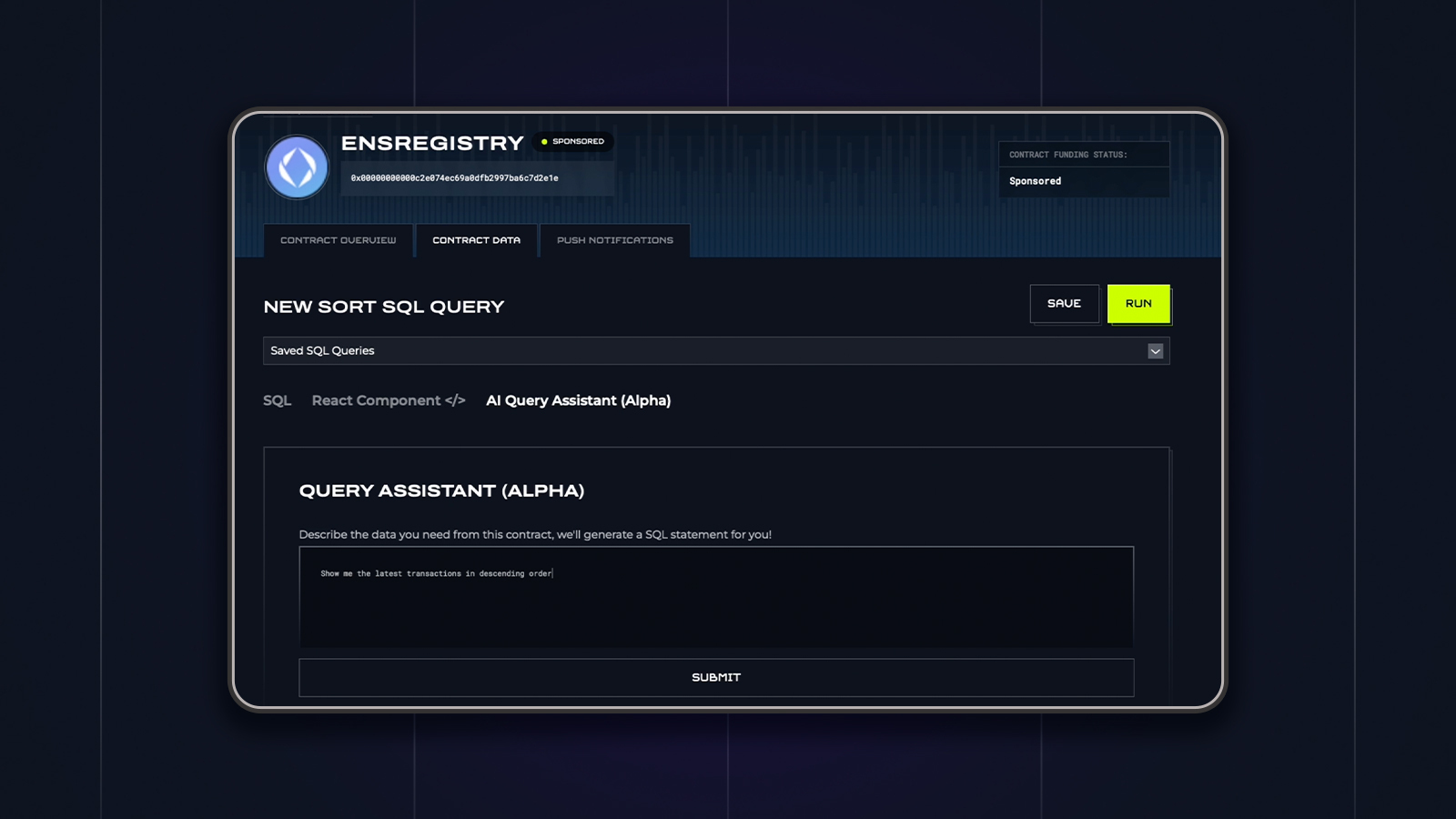Select the React Component tab label
Image resolution: width=1456 pixels, height=819 pixels.
pyautogui.click(x=376, y=400)
